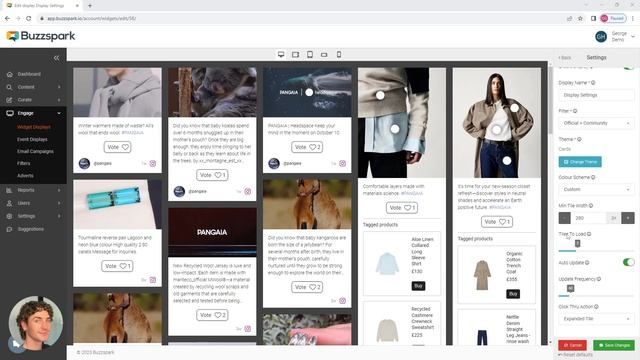The width and height of the screenshot is (640, 360).
Task: Click the red Cancel button
Action: [572, 345]
